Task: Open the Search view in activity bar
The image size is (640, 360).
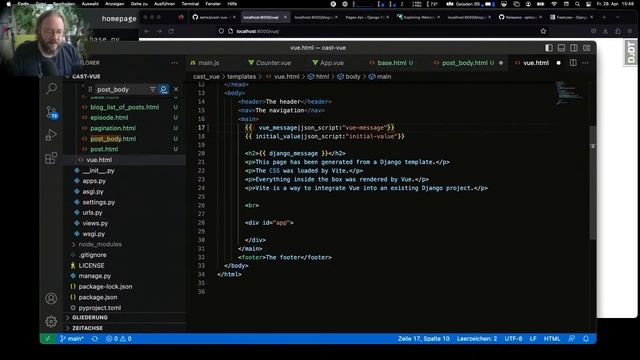Action: (51, 88)
